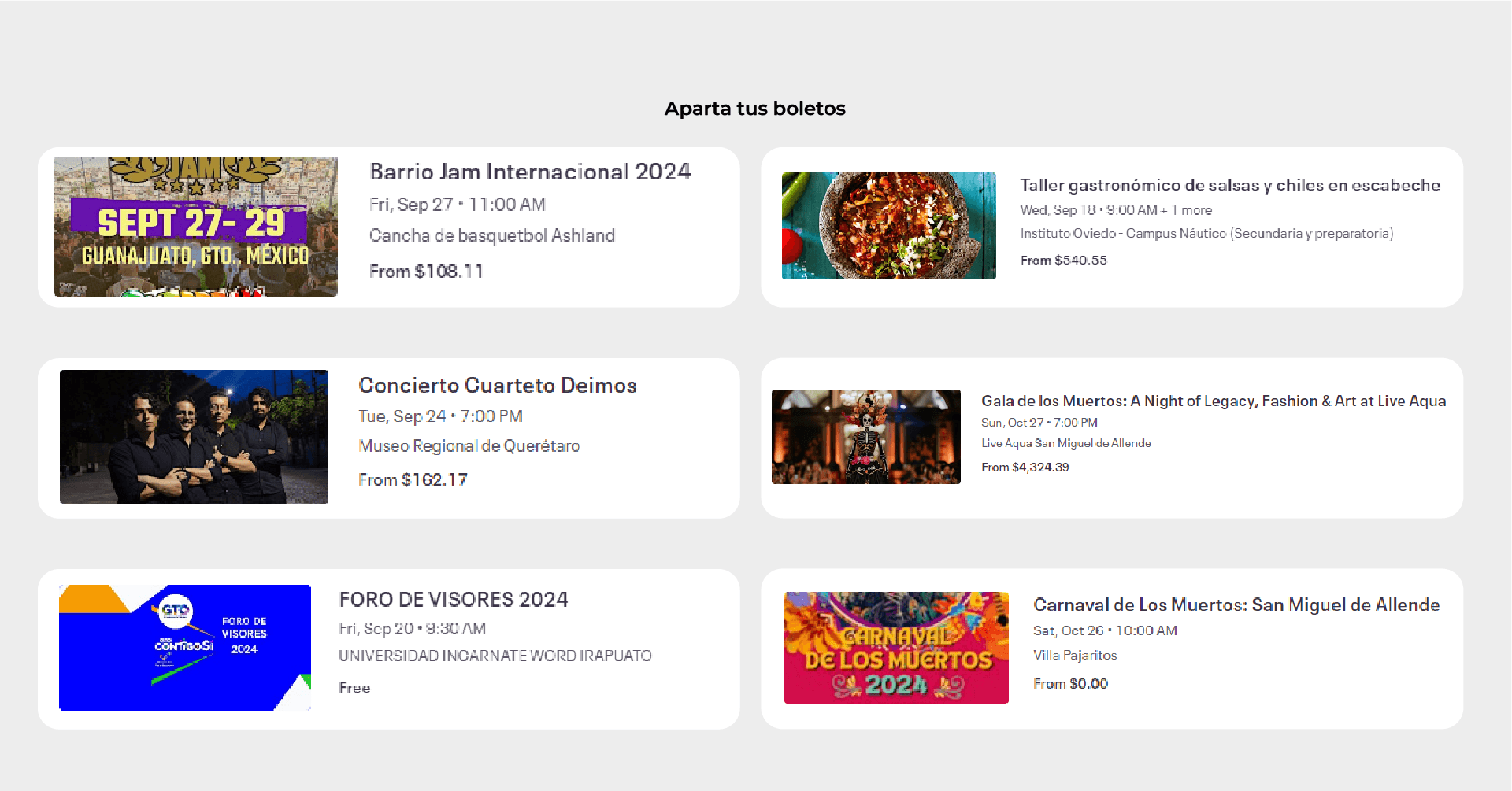Viewport: 1512px width, 791px height.
Task: Open the Carnaval de Los Muertos poster
Action: [895, 647]
